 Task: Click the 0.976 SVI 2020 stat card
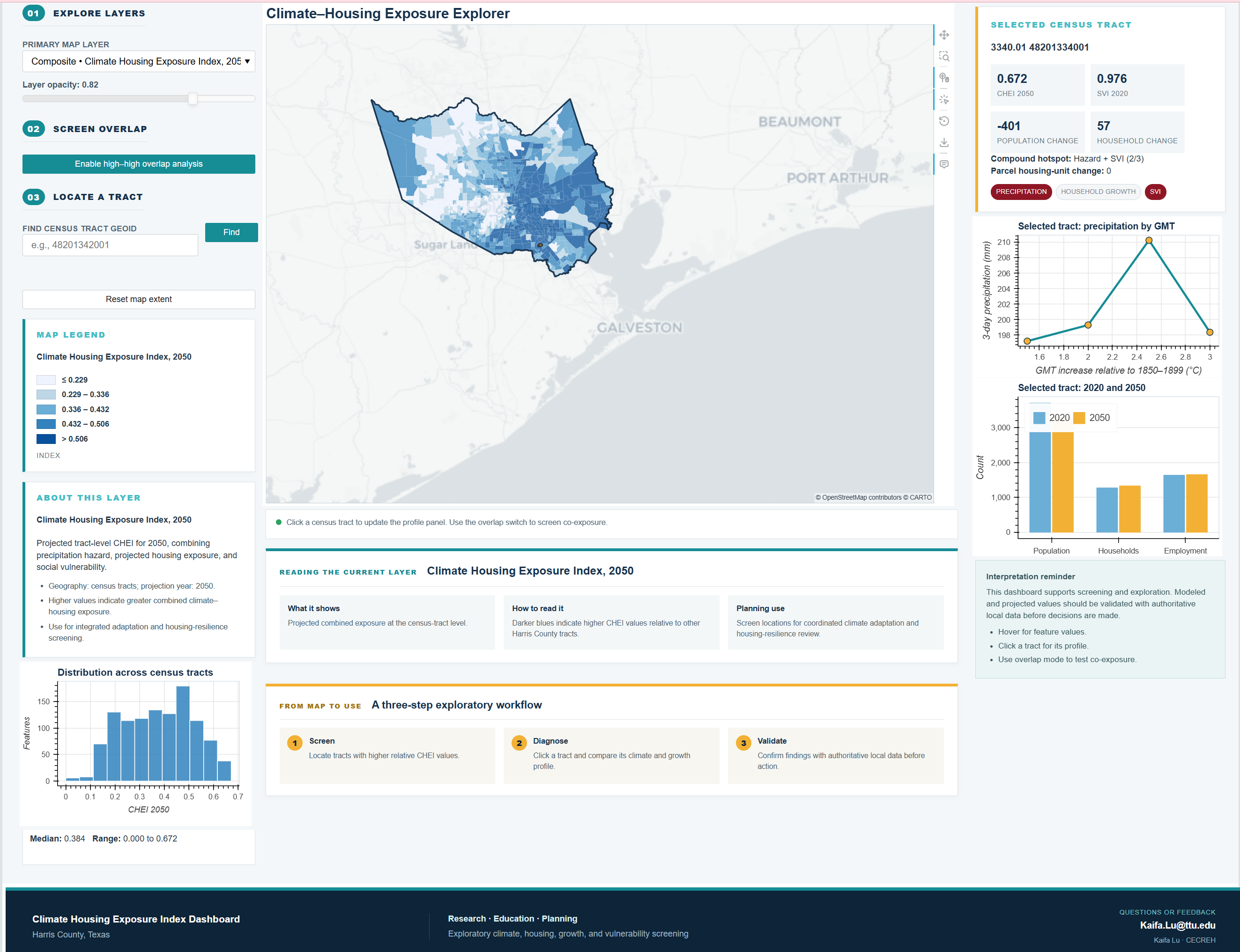(1137, 85)
